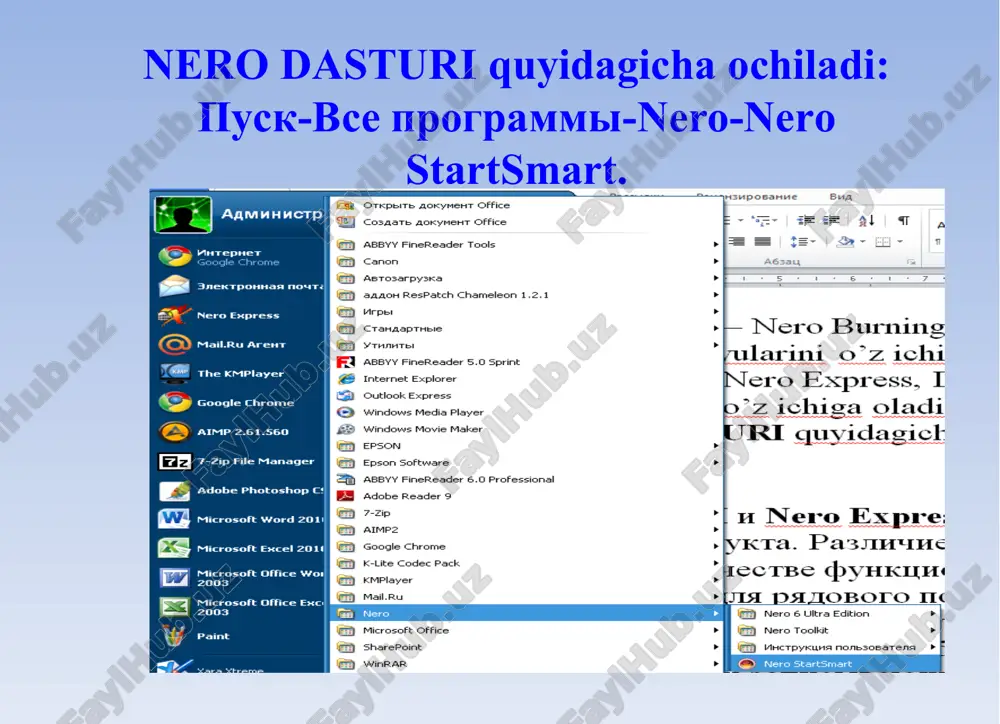Start Windows Media Player entry

524,412
